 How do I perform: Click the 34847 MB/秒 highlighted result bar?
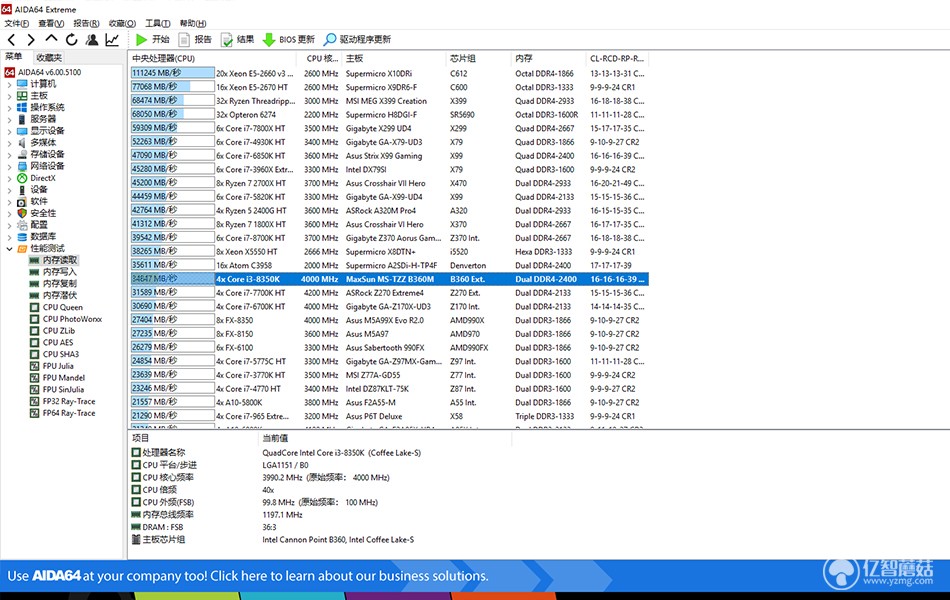pyautogui.click(x=173, y=279)
